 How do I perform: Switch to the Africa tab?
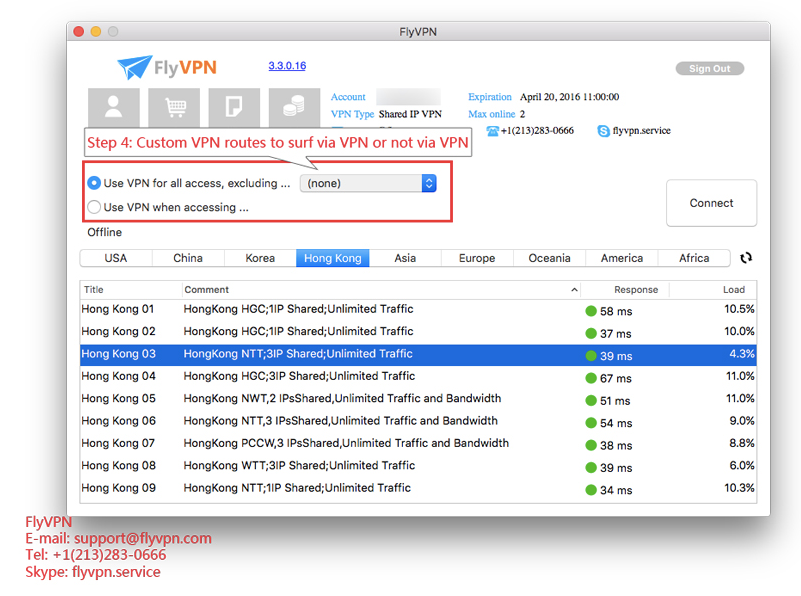(x=694, y=258)
